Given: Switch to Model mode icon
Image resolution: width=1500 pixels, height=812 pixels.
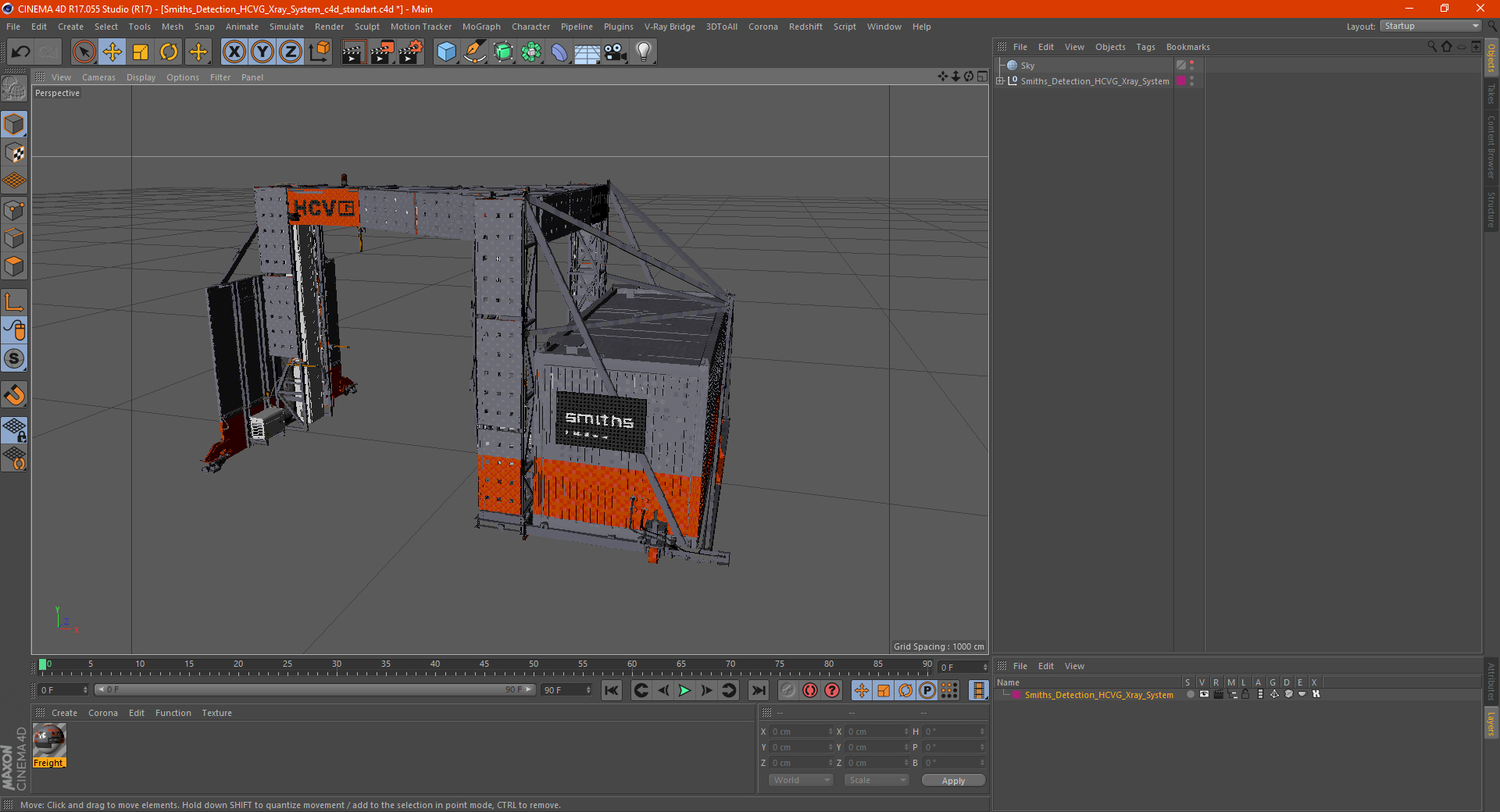Looking at the screenshot, I should [15, 124].
